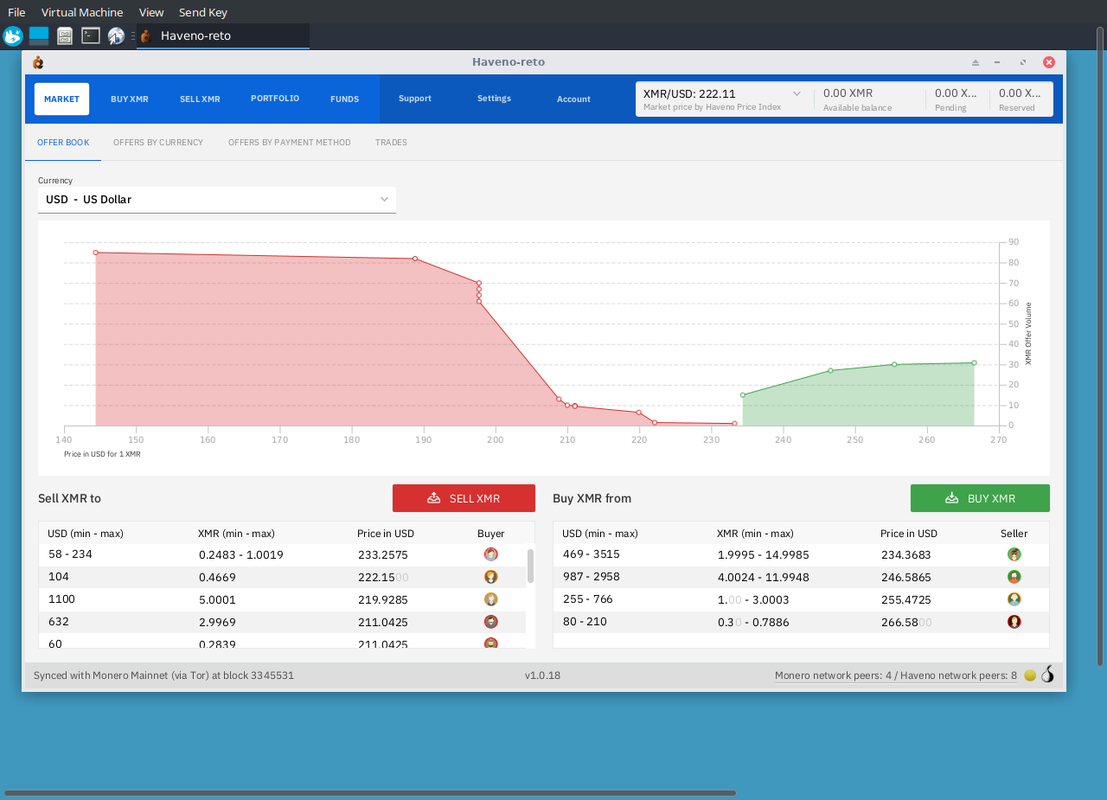
Task: Select the buy offer row 255 - 766
Action: pyautogui.click(x=801, y=599)
